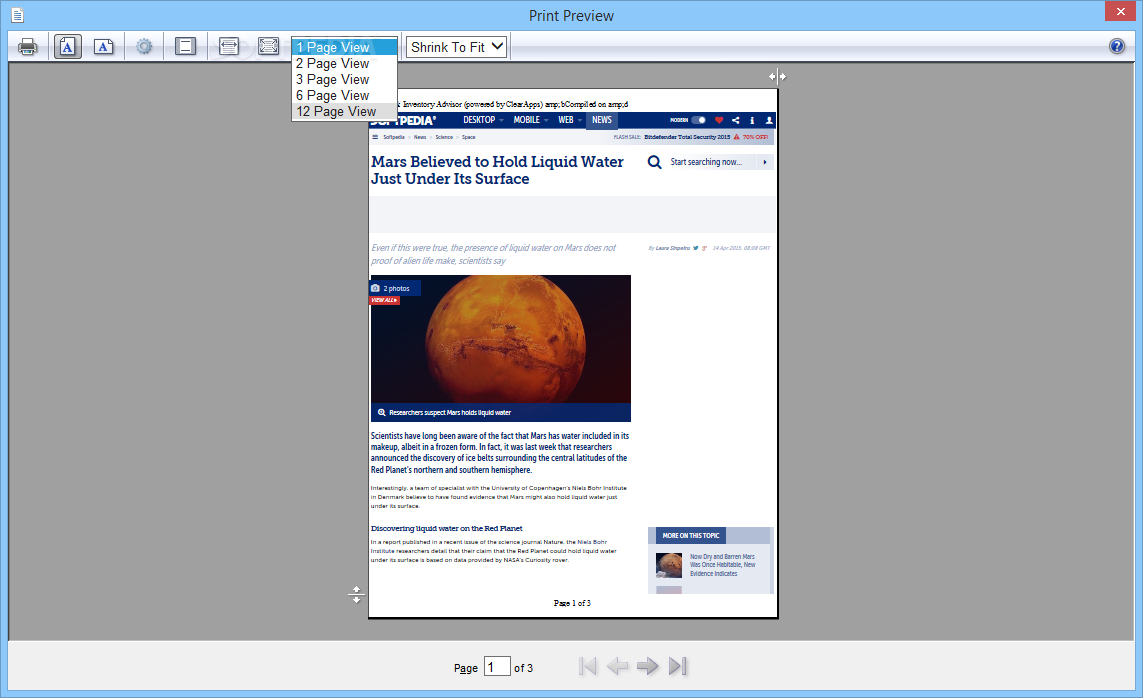Go to First Page arrow
This screenshot has height=698, width=1143.
pyautogui.click(x=588, y=666)
